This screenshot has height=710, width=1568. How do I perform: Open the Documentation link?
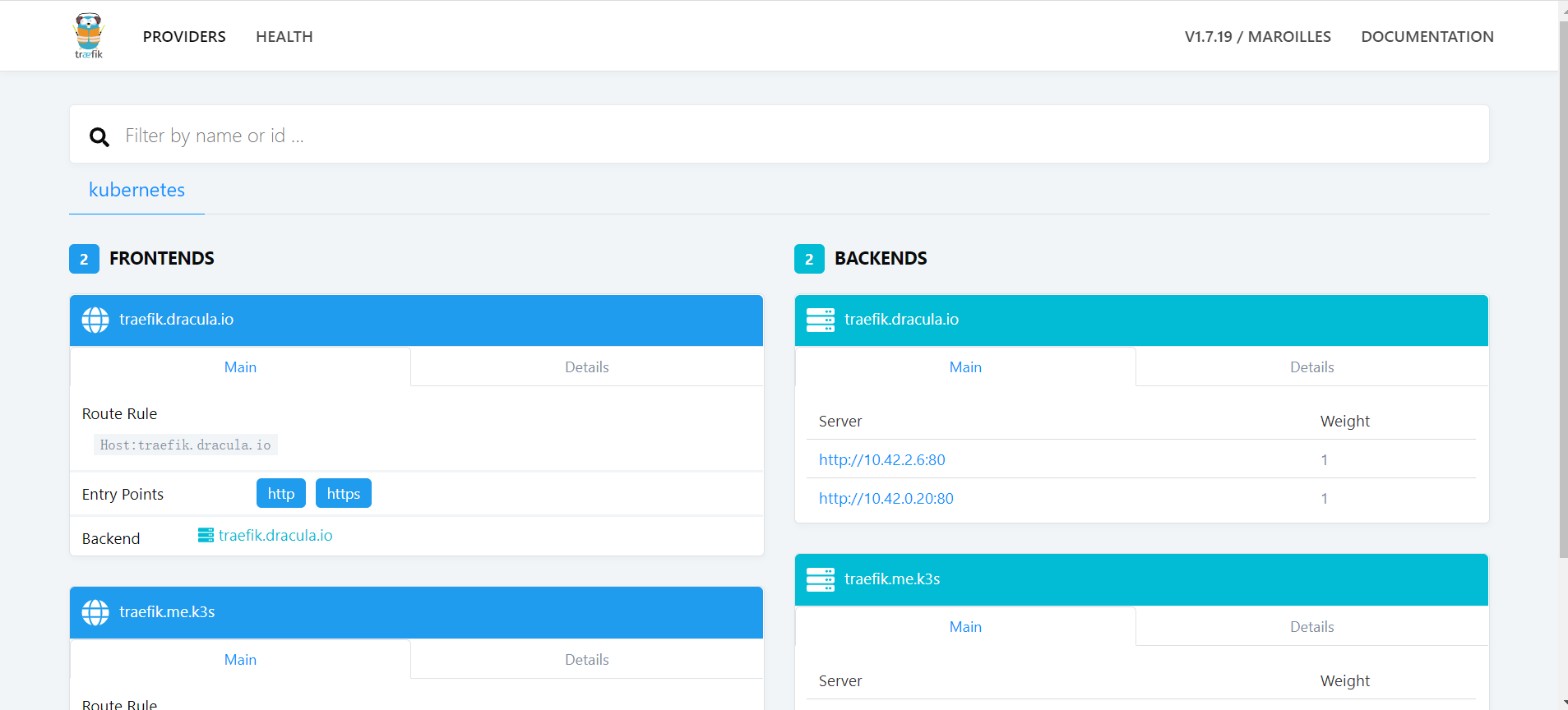click(1427, 36)
